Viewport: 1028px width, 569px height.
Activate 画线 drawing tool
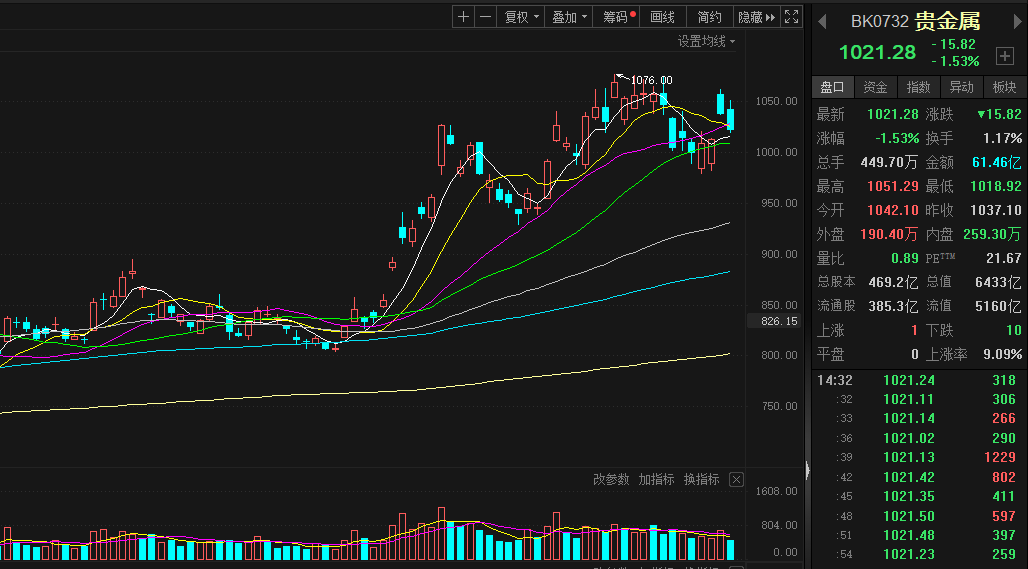(663, 17)
